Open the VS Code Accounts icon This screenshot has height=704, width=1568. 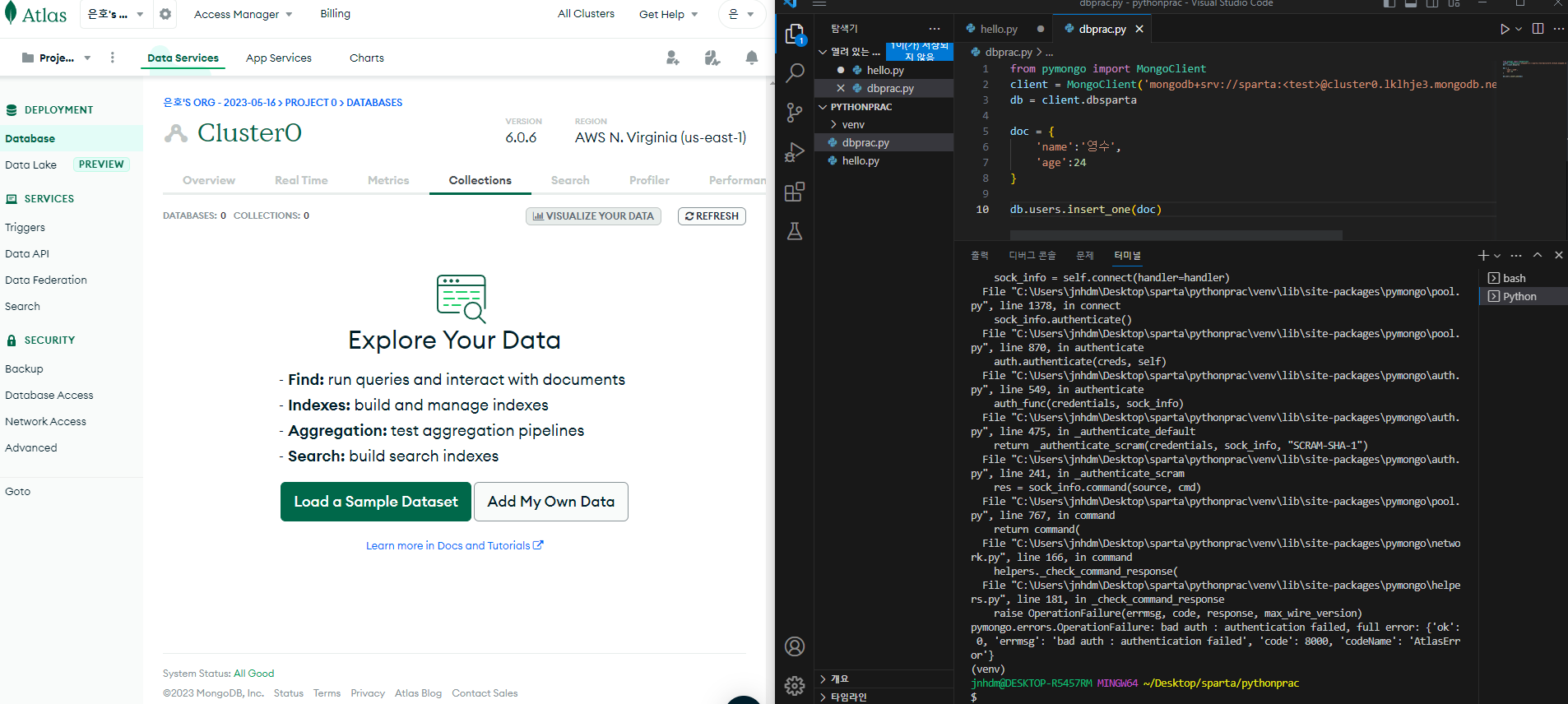point(795,646)
